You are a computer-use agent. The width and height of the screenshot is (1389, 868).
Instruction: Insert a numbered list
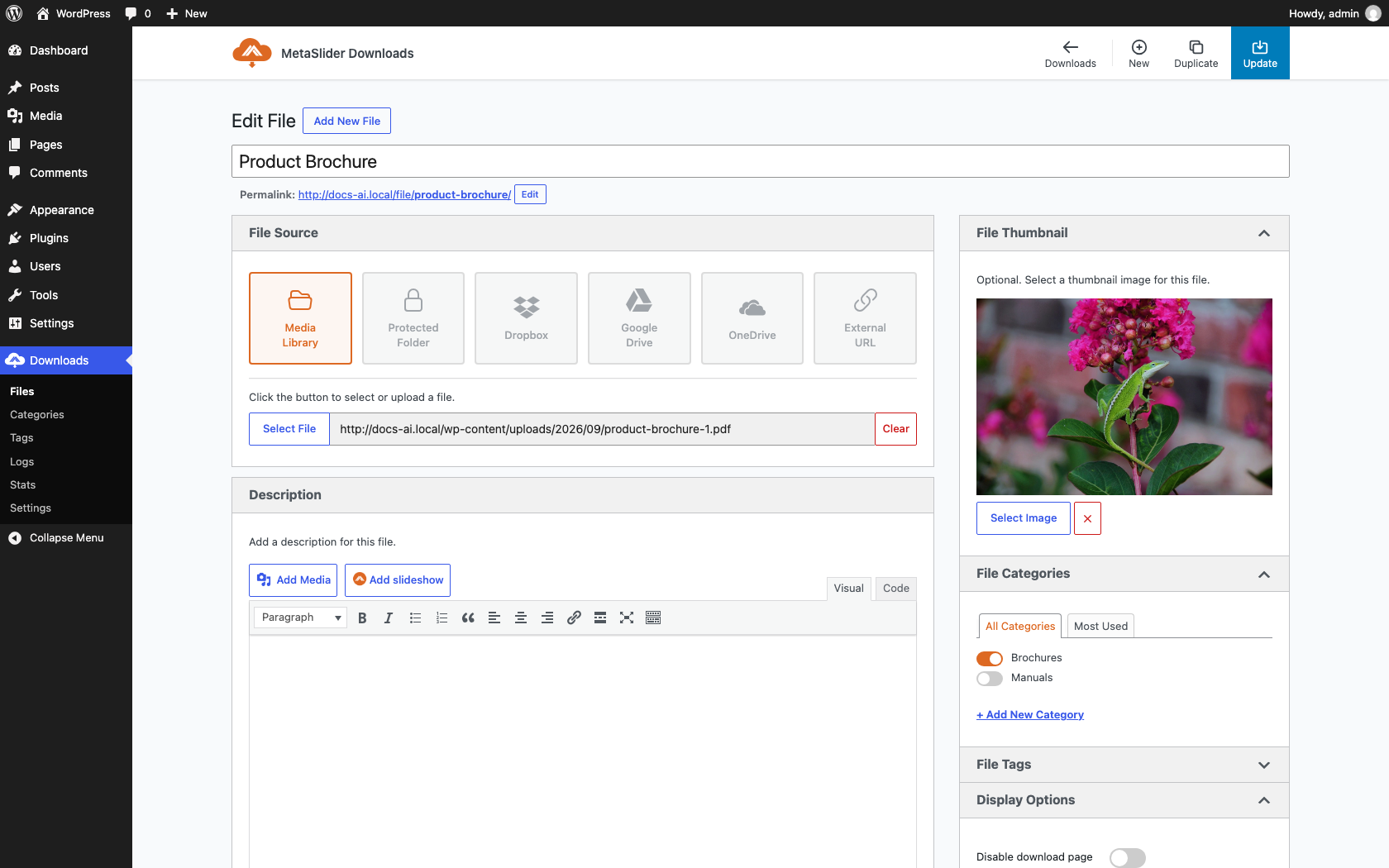coord(442,618)
